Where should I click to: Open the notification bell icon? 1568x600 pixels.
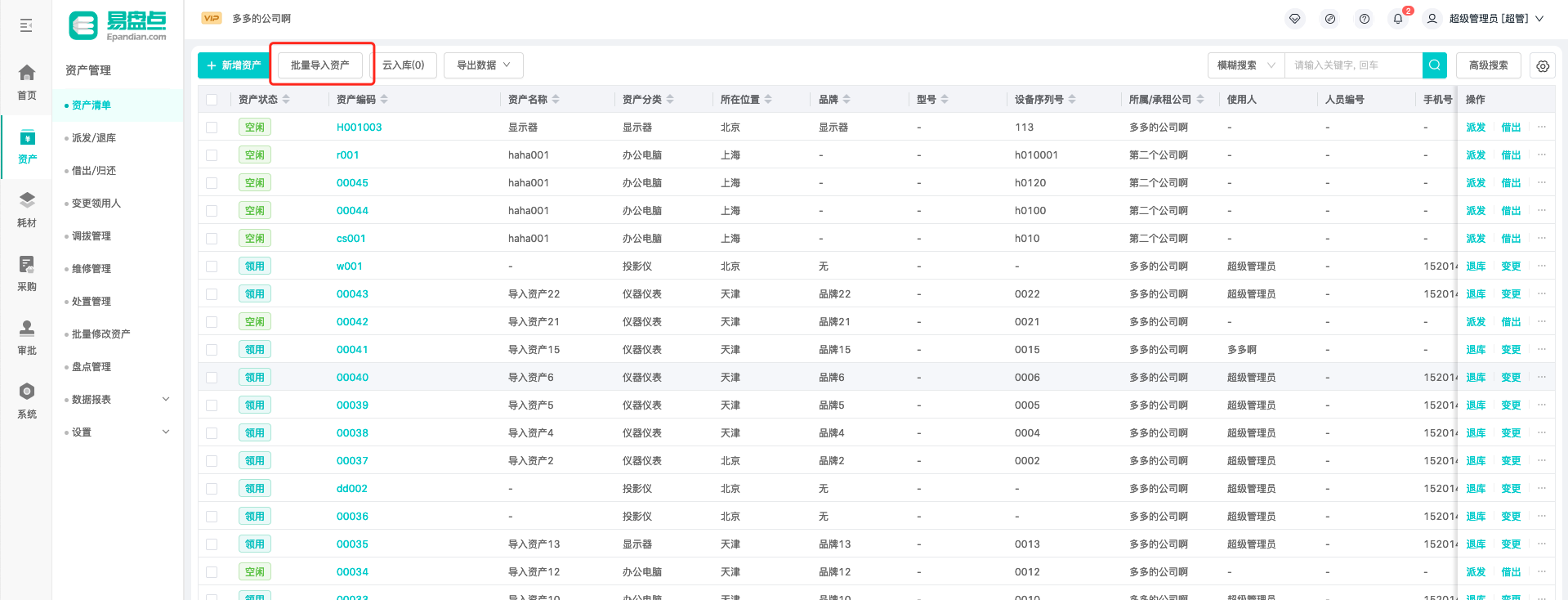pos(1398,19)
